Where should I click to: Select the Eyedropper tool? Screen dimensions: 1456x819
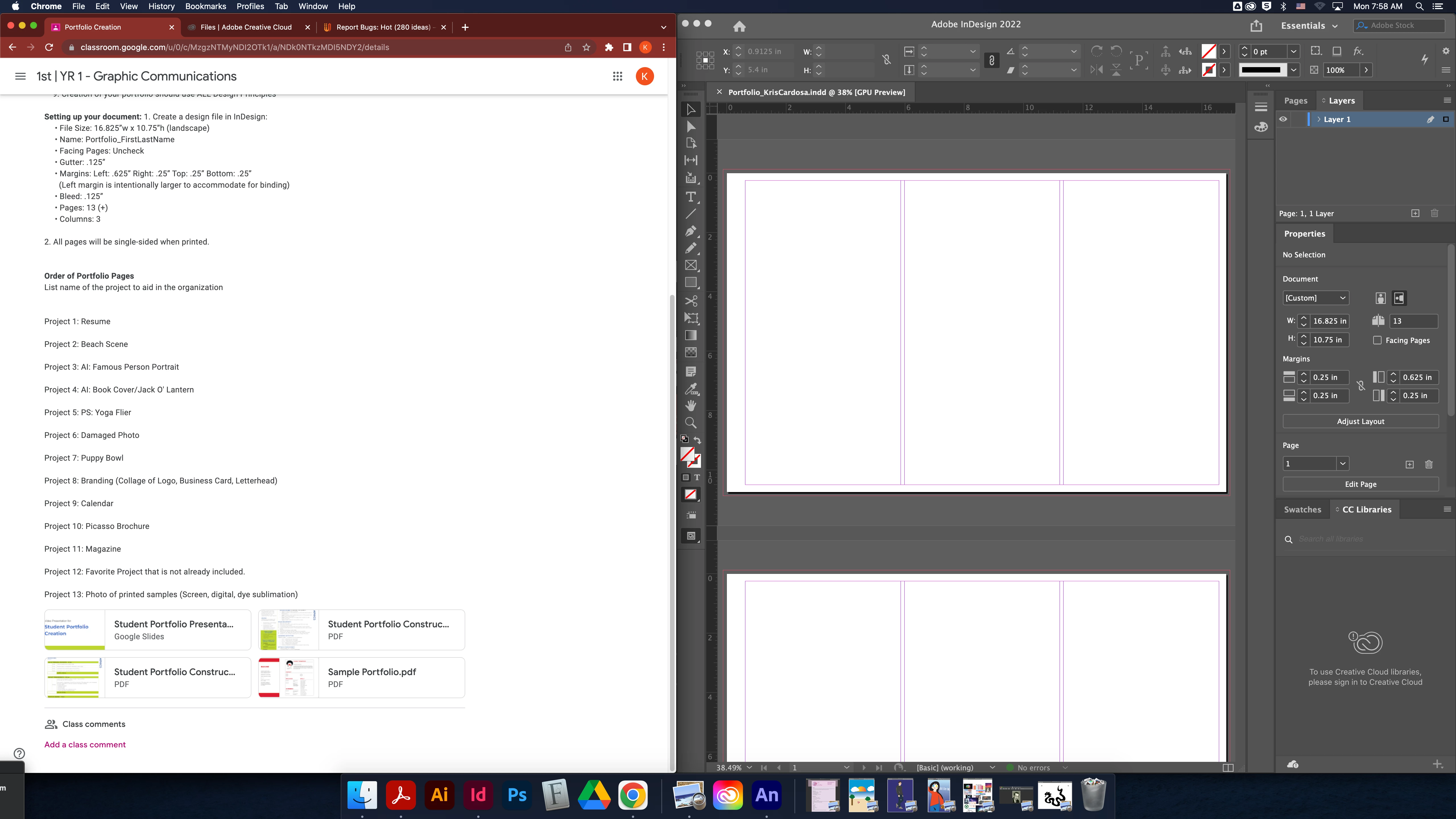691,389
